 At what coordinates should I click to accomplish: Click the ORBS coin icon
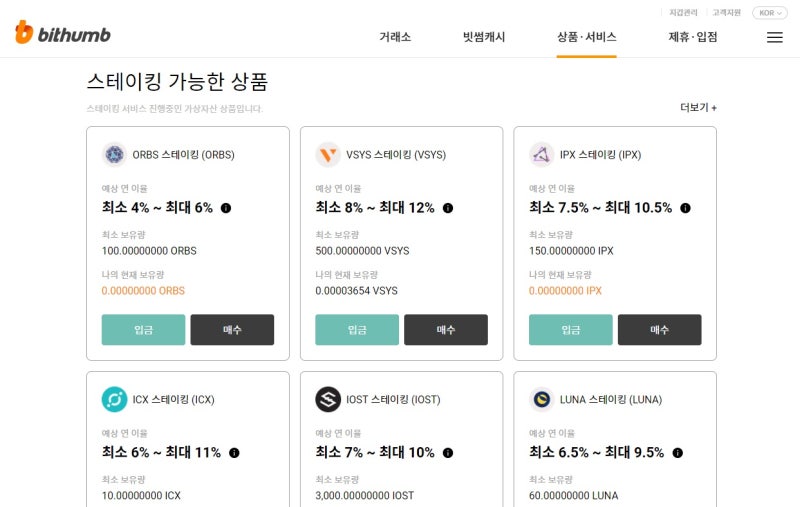pyautogui.click(x=114, y=155)
